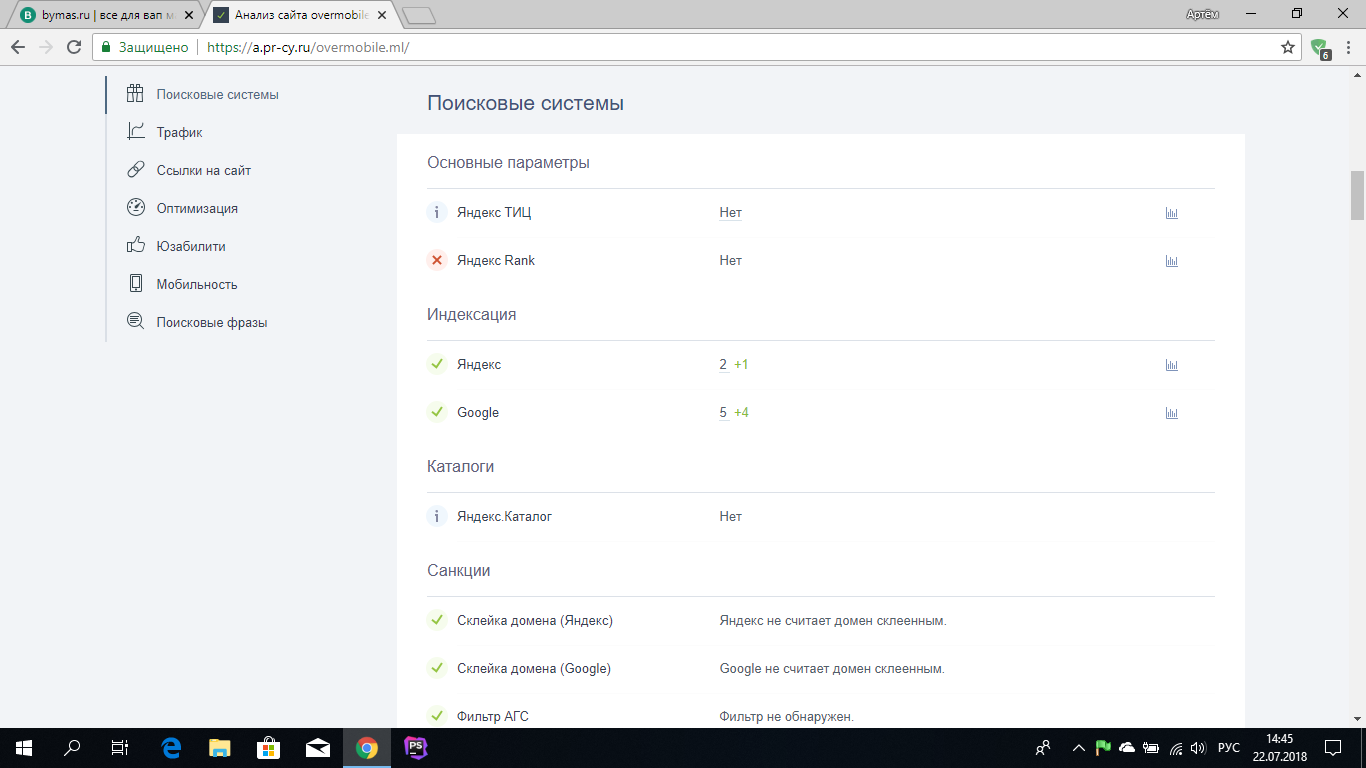1366x768 pixels.
Task: Open Windows taskbar search
Action: coord(72,747)
